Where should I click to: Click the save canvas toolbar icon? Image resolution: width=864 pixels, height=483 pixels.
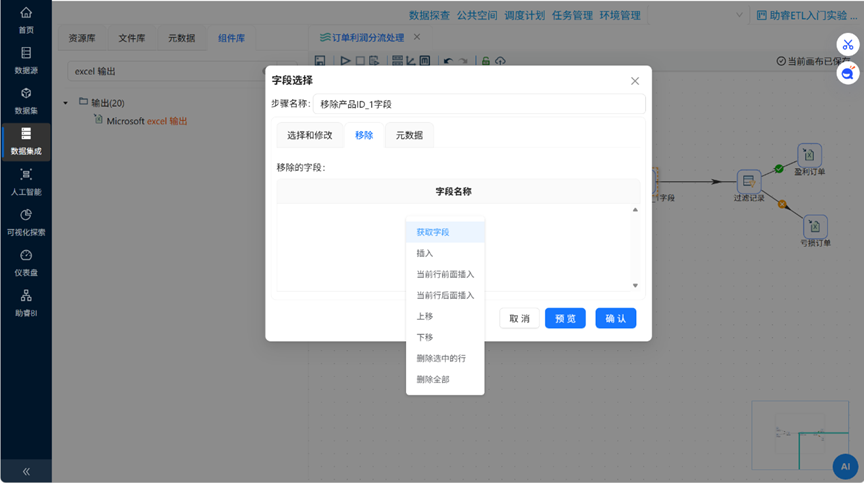point(320,61)
